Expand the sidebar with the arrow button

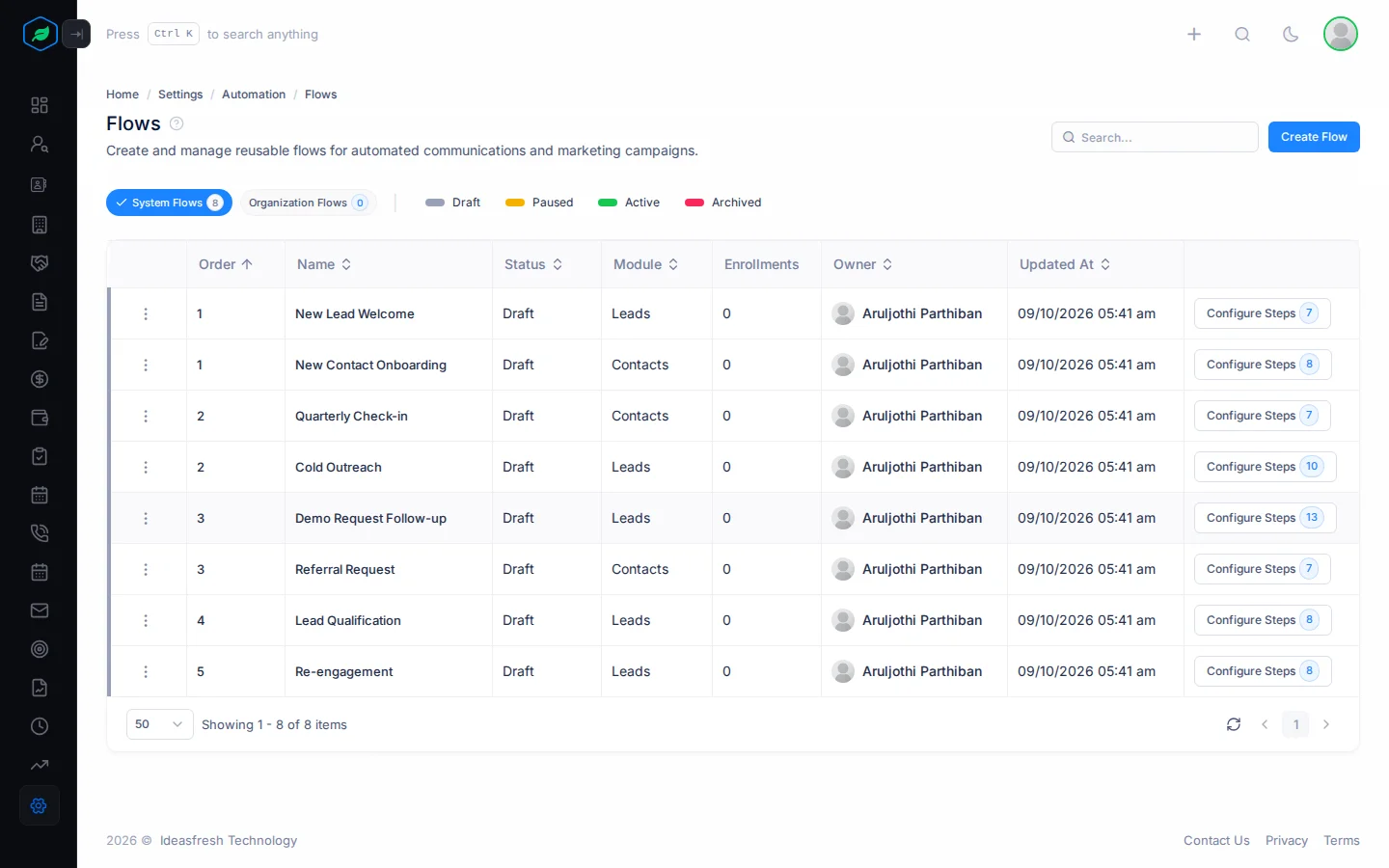pos(76,34)
